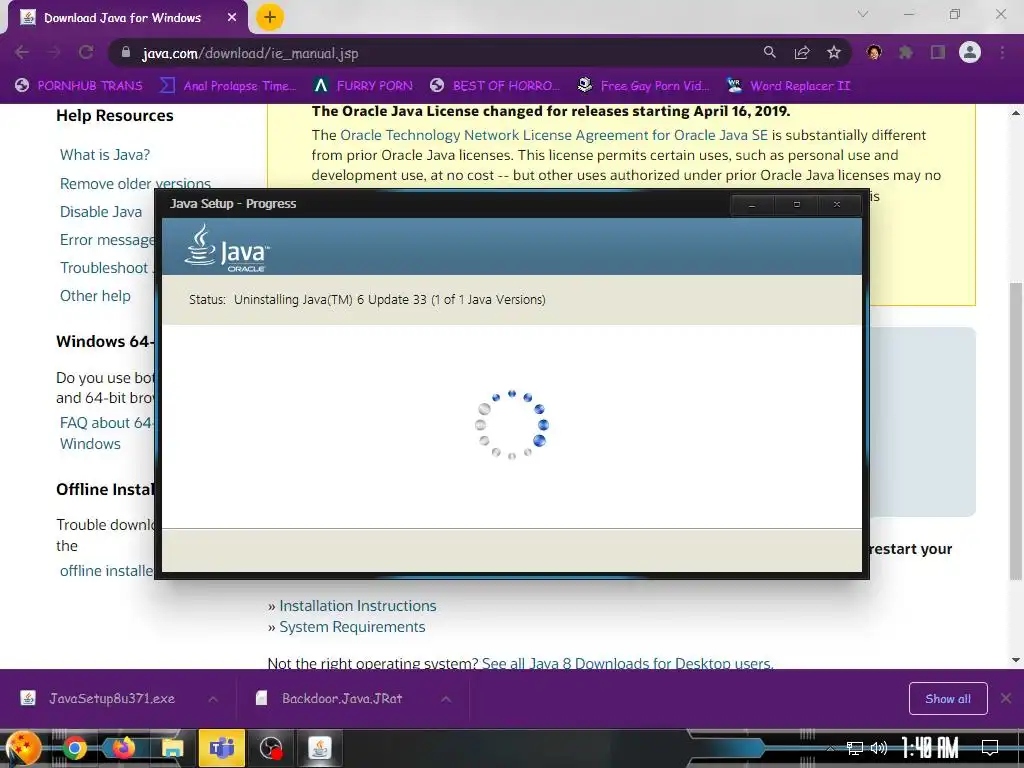Screen dimensions: 1024x768
Task: Close the Java Setup - Progress window
Action: pos(837,204)
